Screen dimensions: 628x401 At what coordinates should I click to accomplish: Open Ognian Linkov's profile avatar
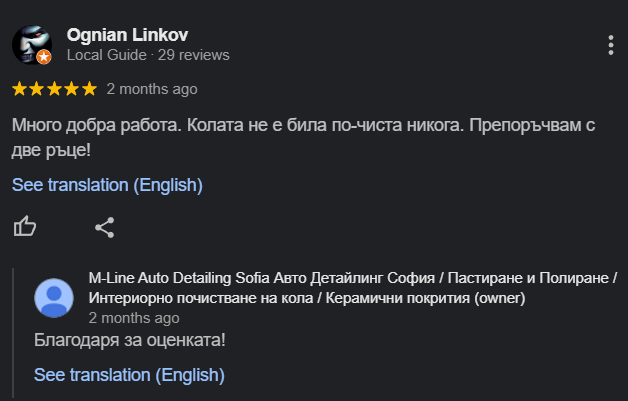pos(32,45)
